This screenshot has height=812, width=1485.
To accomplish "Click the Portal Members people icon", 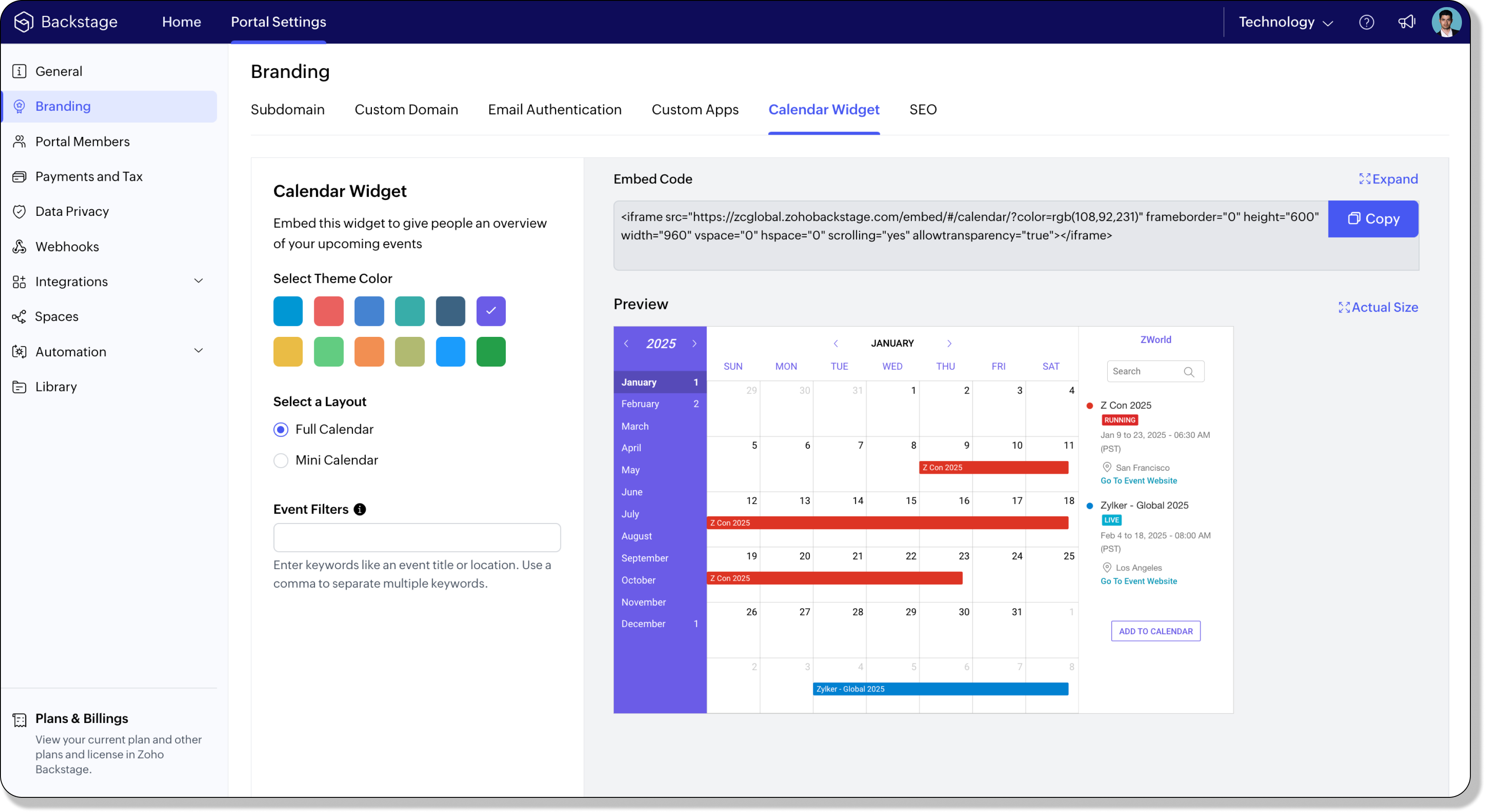I will (19, 141).
